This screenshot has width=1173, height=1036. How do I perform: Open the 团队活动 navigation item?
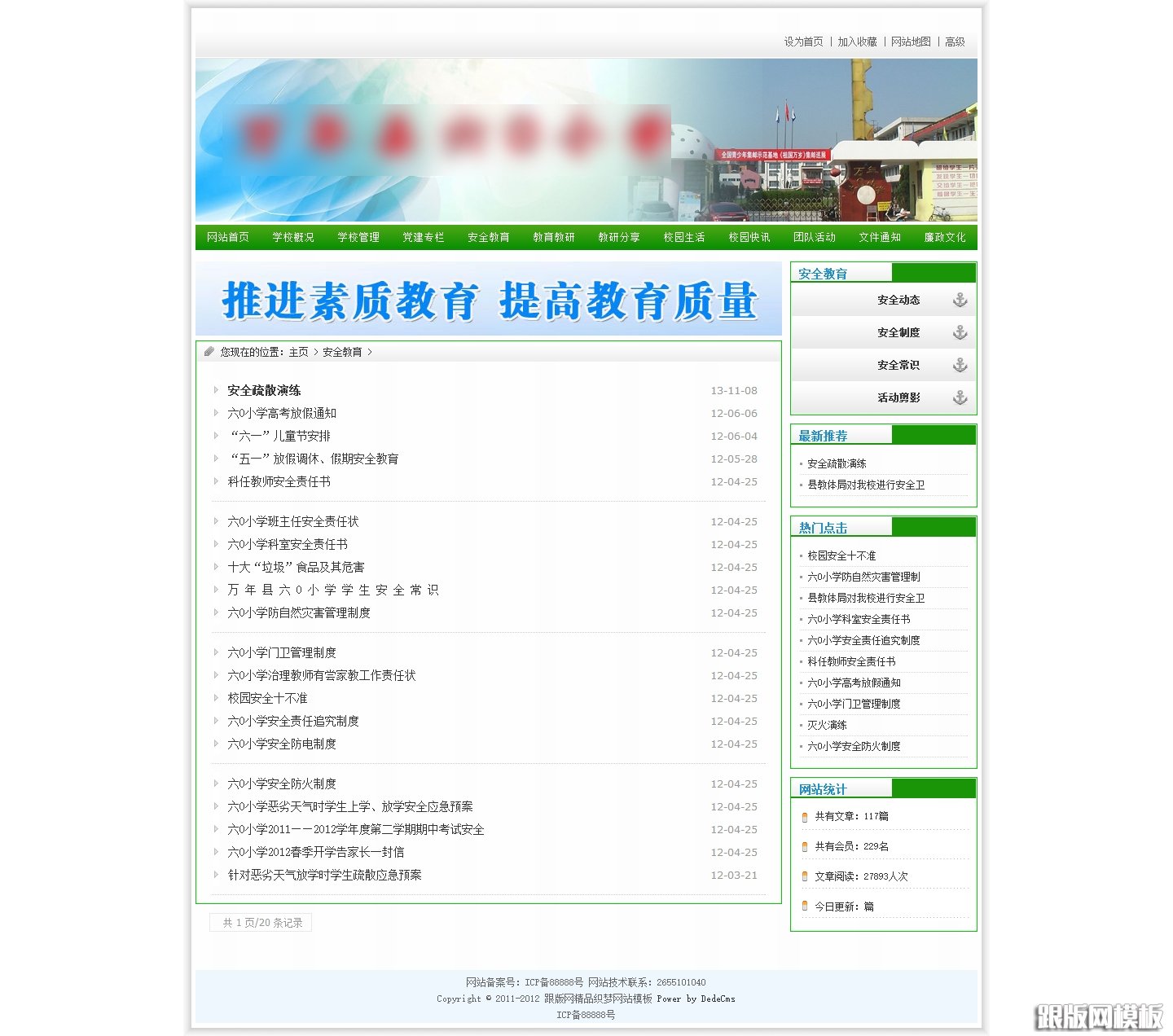click(815, 237)
